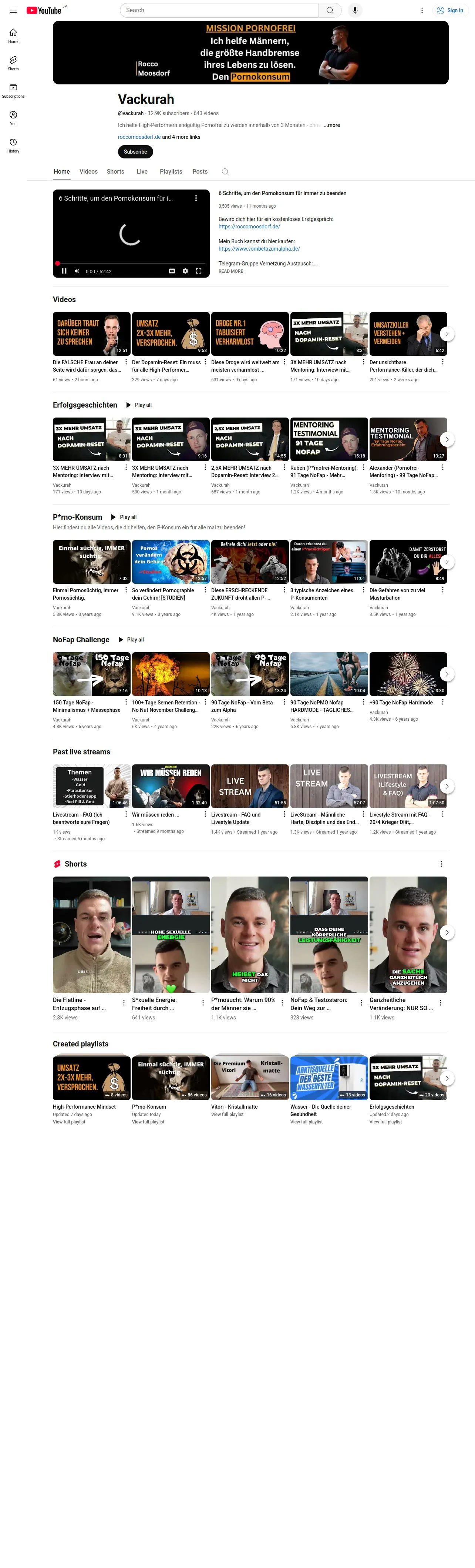Switch to the channel Shorts tab
The height and width of the screenshot is (1568, 475).
tap(115, 172)
